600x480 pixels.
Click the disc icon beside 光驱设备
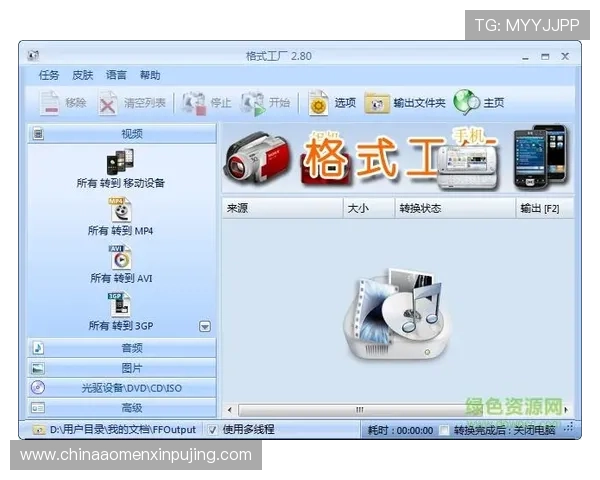click(x=38, y=388)
